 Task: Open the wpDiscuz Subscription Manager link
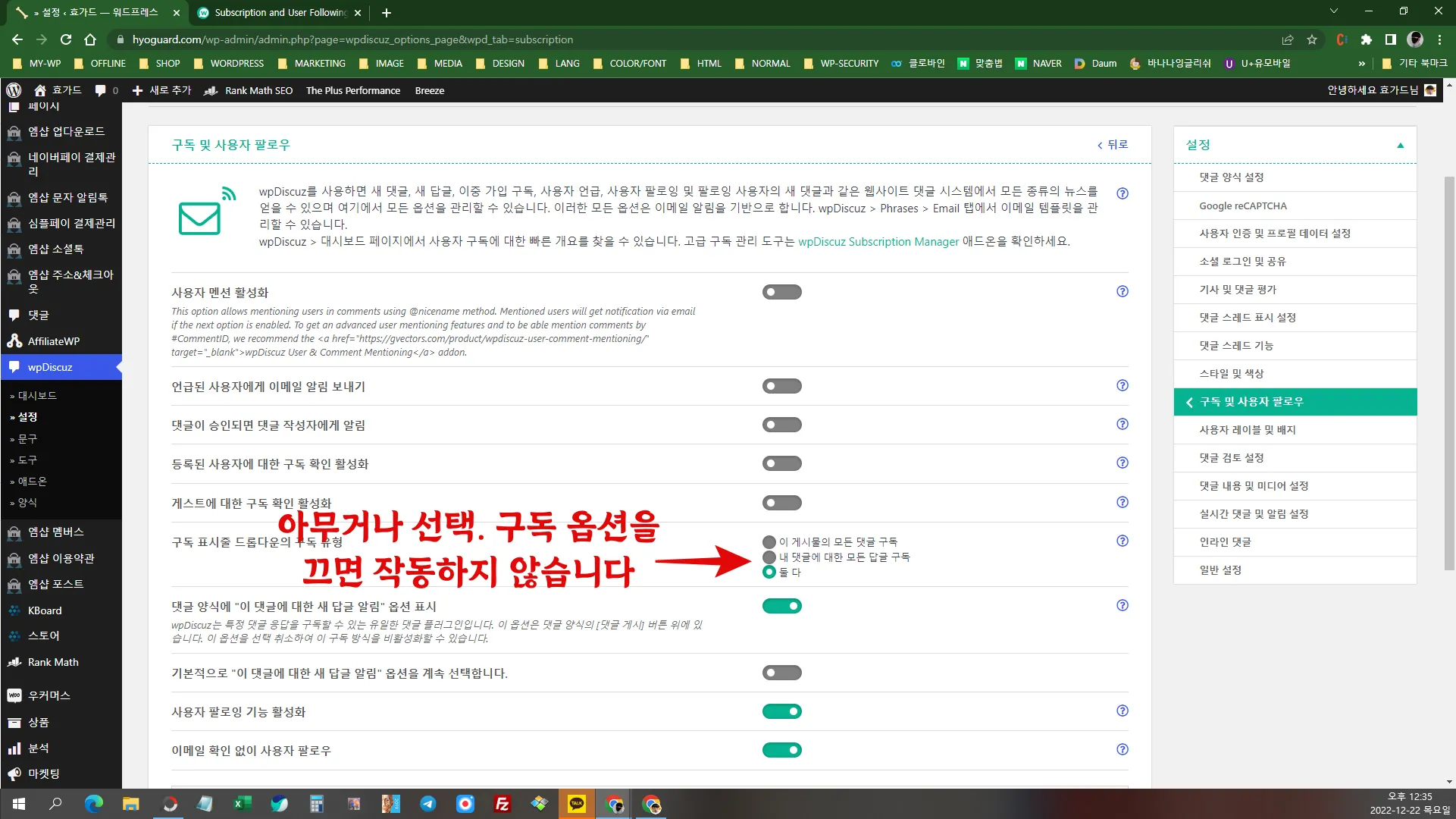click(878, 242)
